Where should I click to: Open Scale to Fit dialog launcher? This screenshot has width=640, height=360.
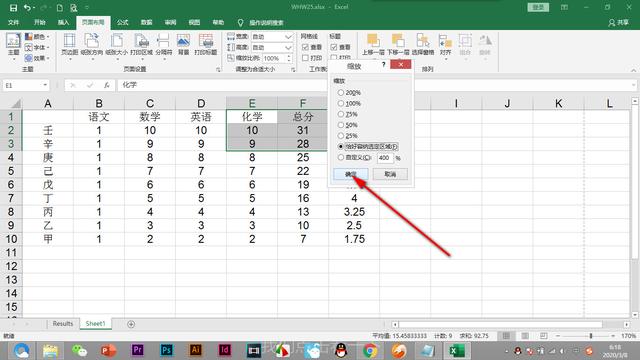click(x=293, y=70)
